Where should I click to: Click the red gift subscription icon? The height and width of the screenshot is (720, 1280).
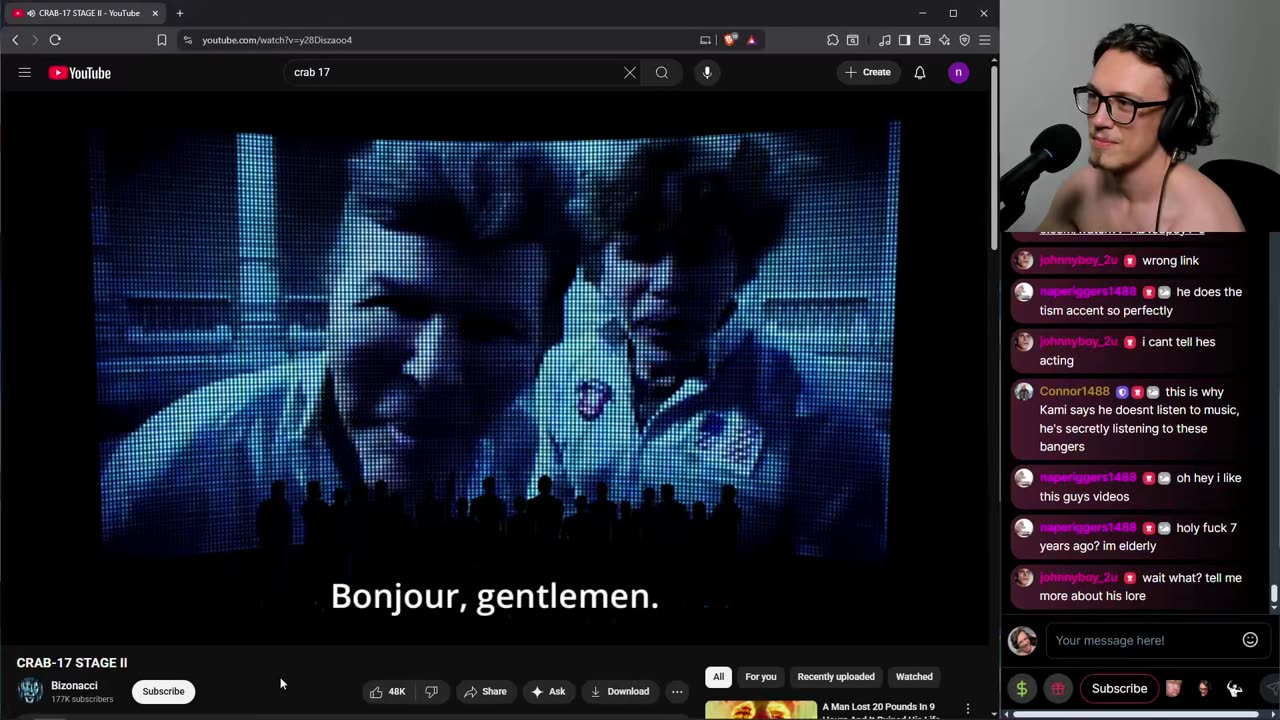pyautogui.click(x=1058, y=688)
